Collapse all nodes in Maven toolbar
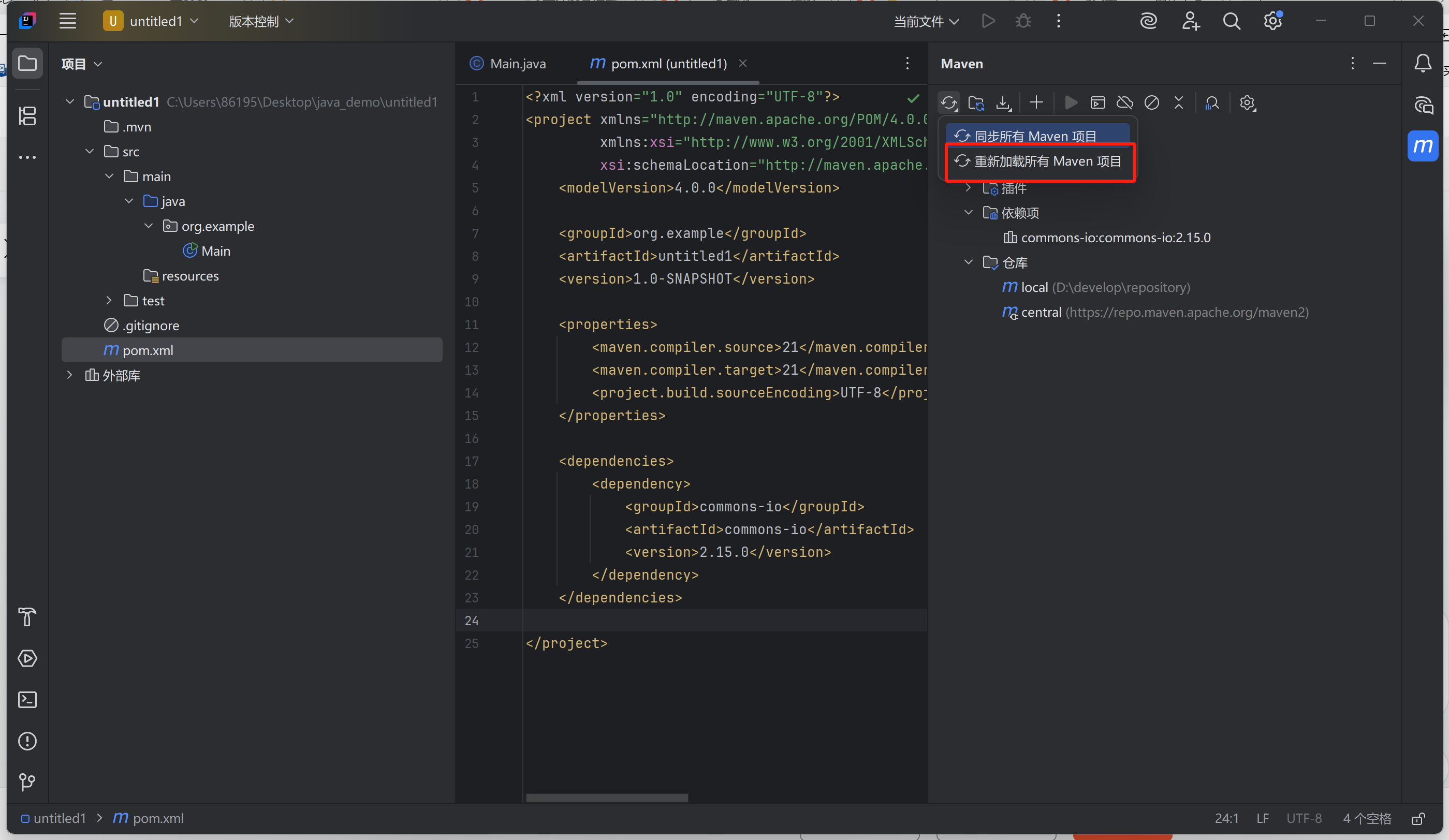This screenshot has height=840, width=1449. [x=1178, y=103]
